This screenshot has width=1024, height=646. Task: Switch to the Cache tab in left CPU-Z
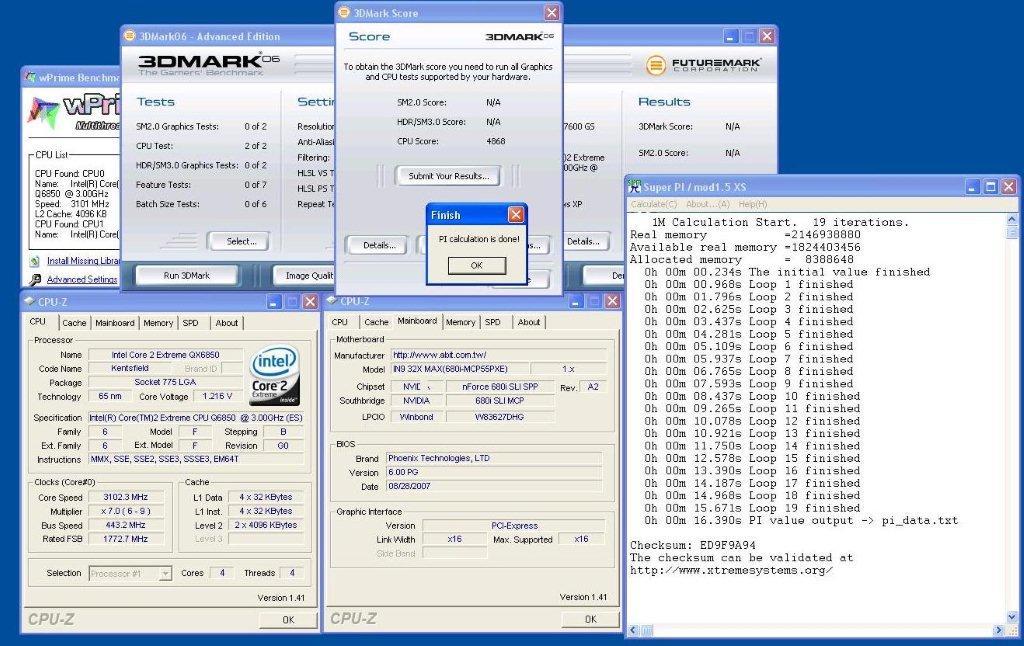(74, 323)
